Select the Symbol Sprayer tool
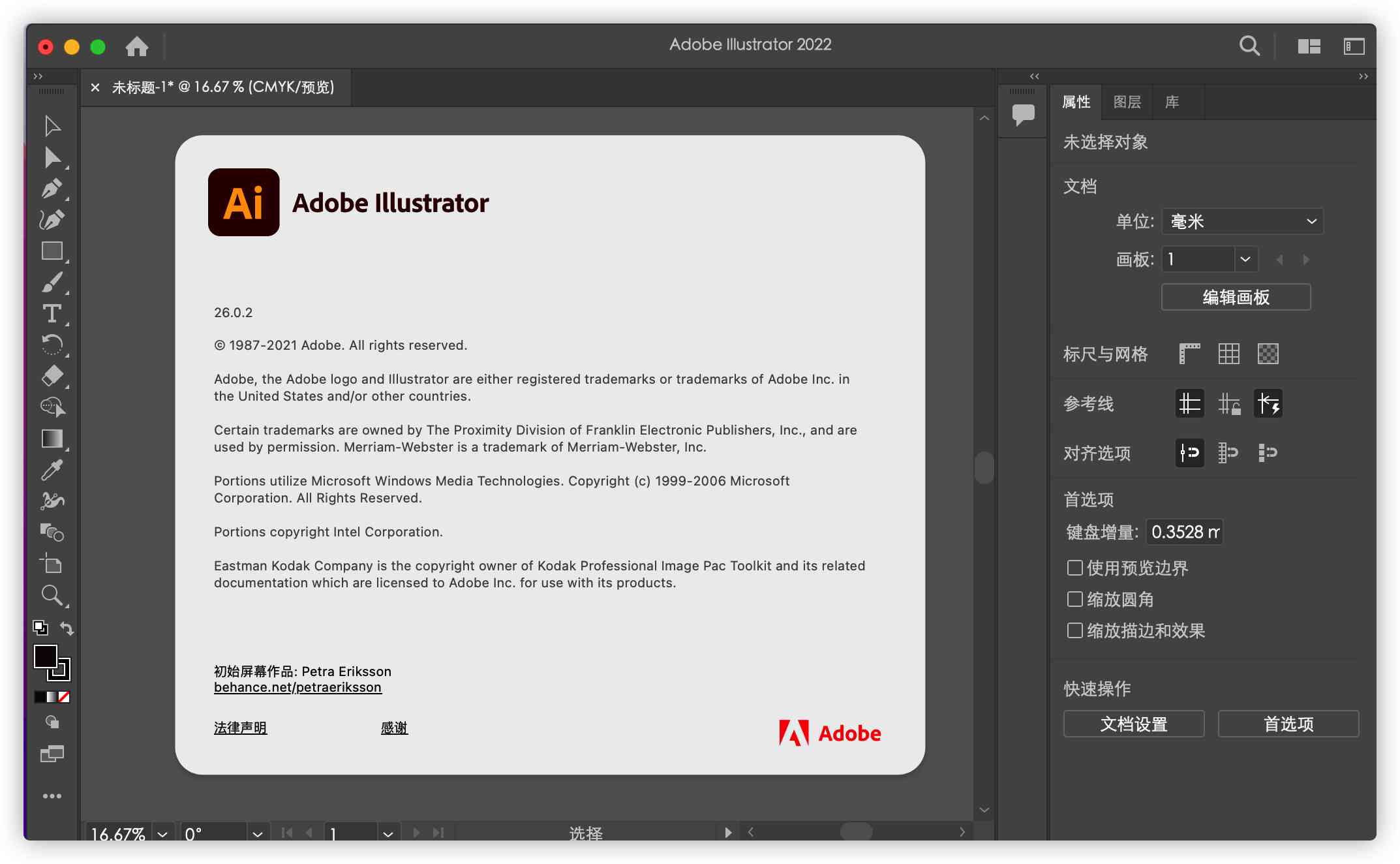This screenshot has height=864, width=1400. pos(52,501)
